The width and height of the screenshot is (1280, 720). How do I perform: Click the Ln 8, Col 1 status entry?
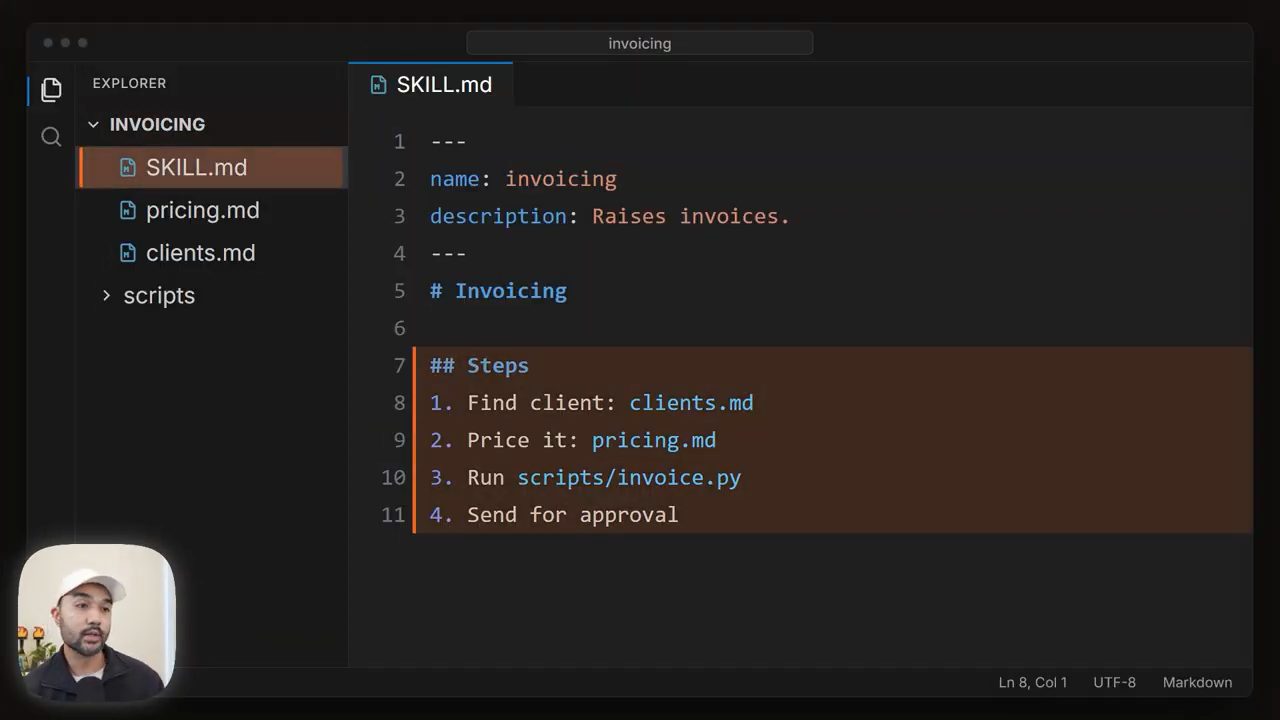click(1033, 683)
